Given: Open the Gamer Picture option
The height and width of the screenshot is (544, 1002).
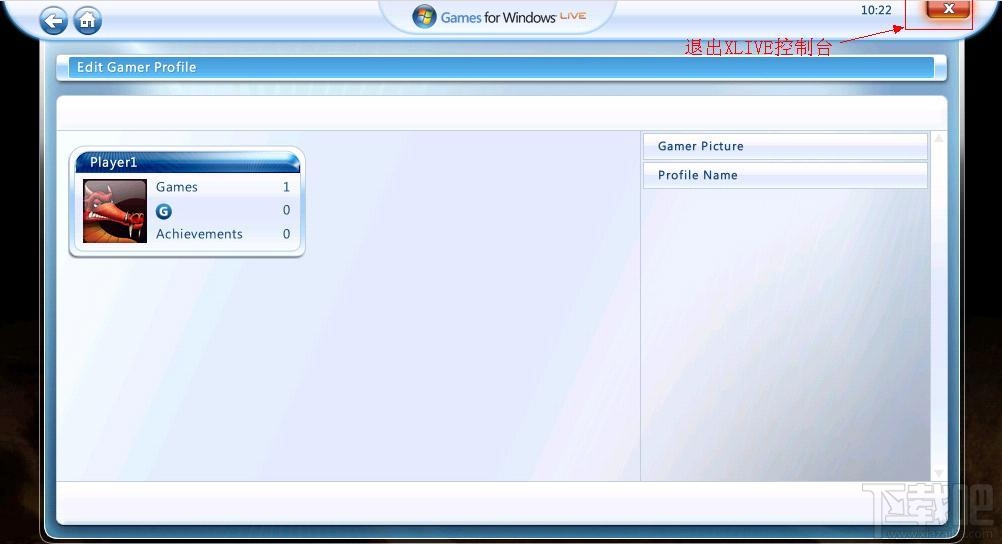Looking at the screenshot, I should [785, 146].
